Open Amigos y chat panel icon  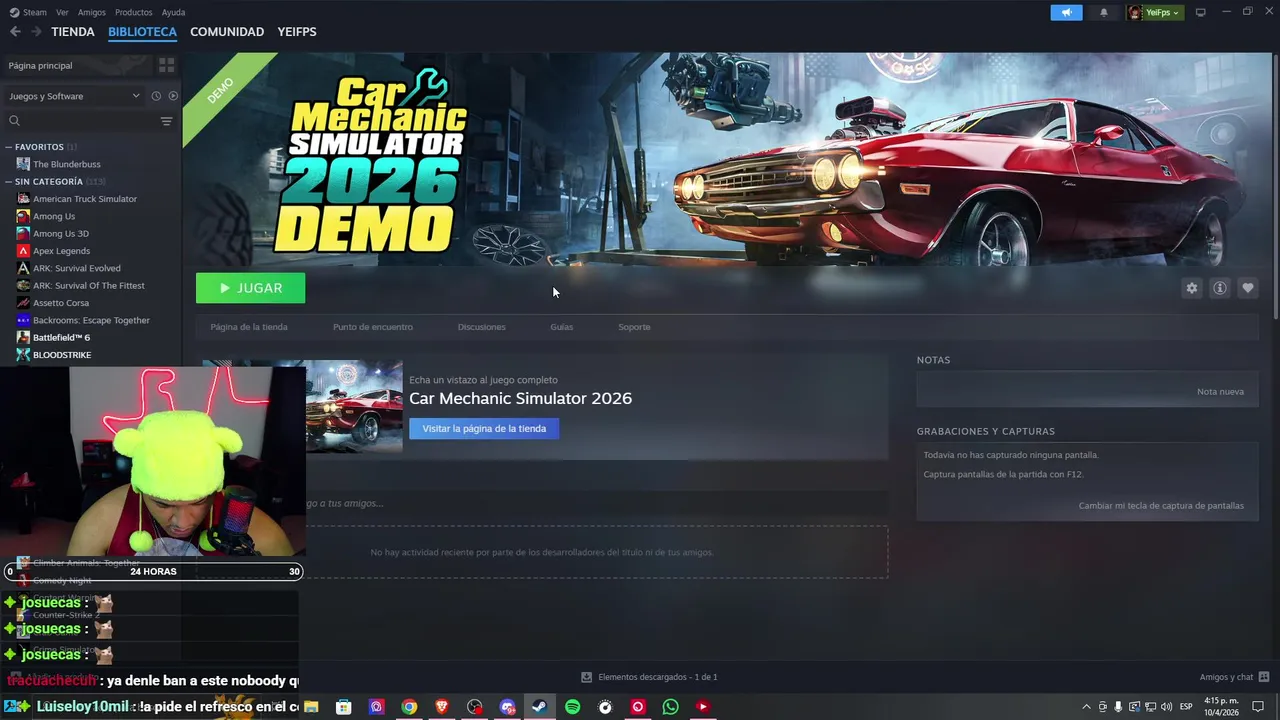tap(1264, 677)
